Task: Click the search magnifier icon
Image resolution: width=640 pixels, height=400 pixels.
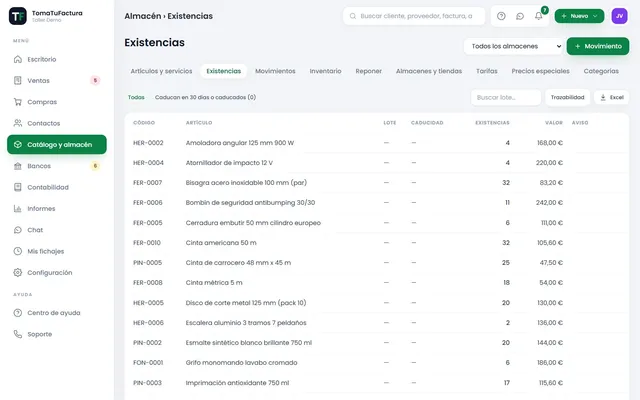Action: point(353,16)
